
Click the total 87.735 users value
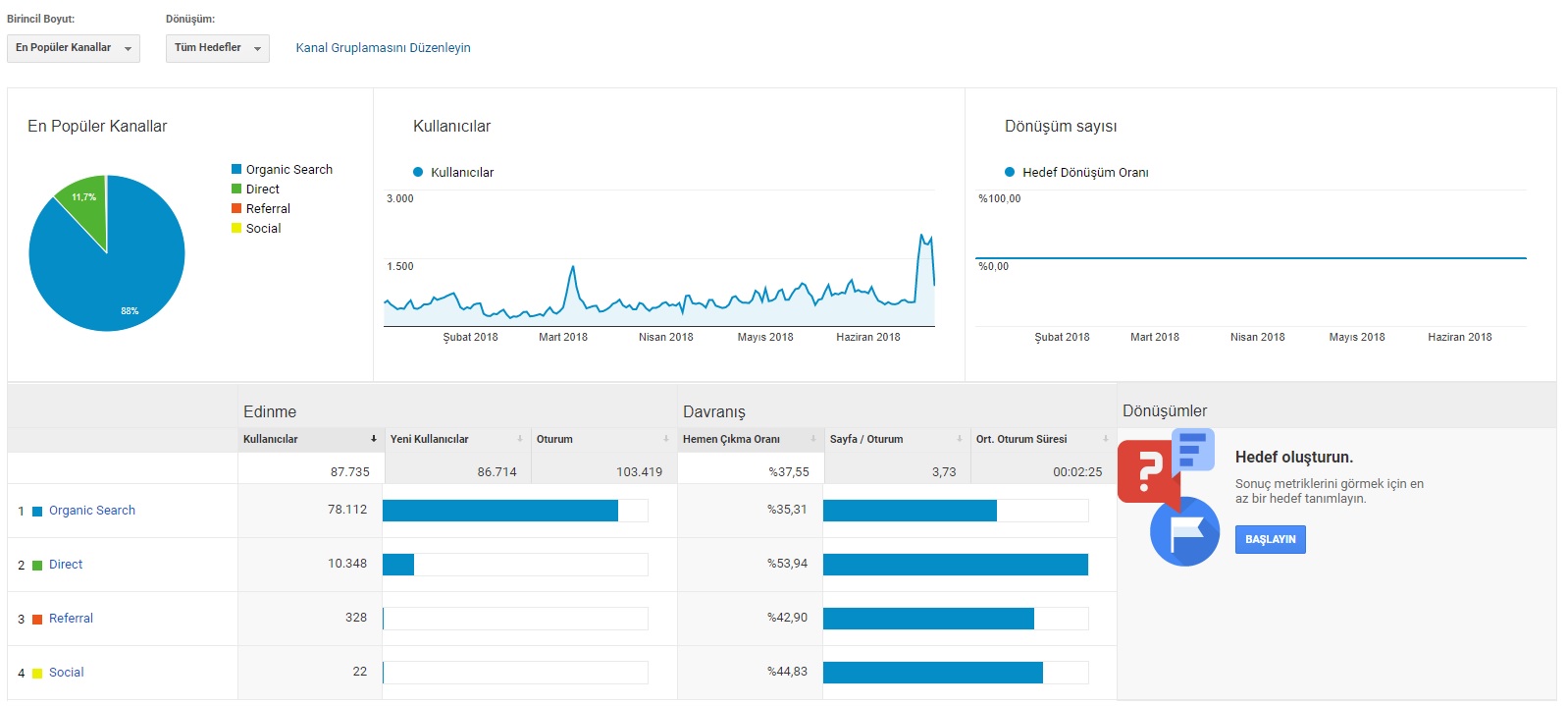pos(350,472)
